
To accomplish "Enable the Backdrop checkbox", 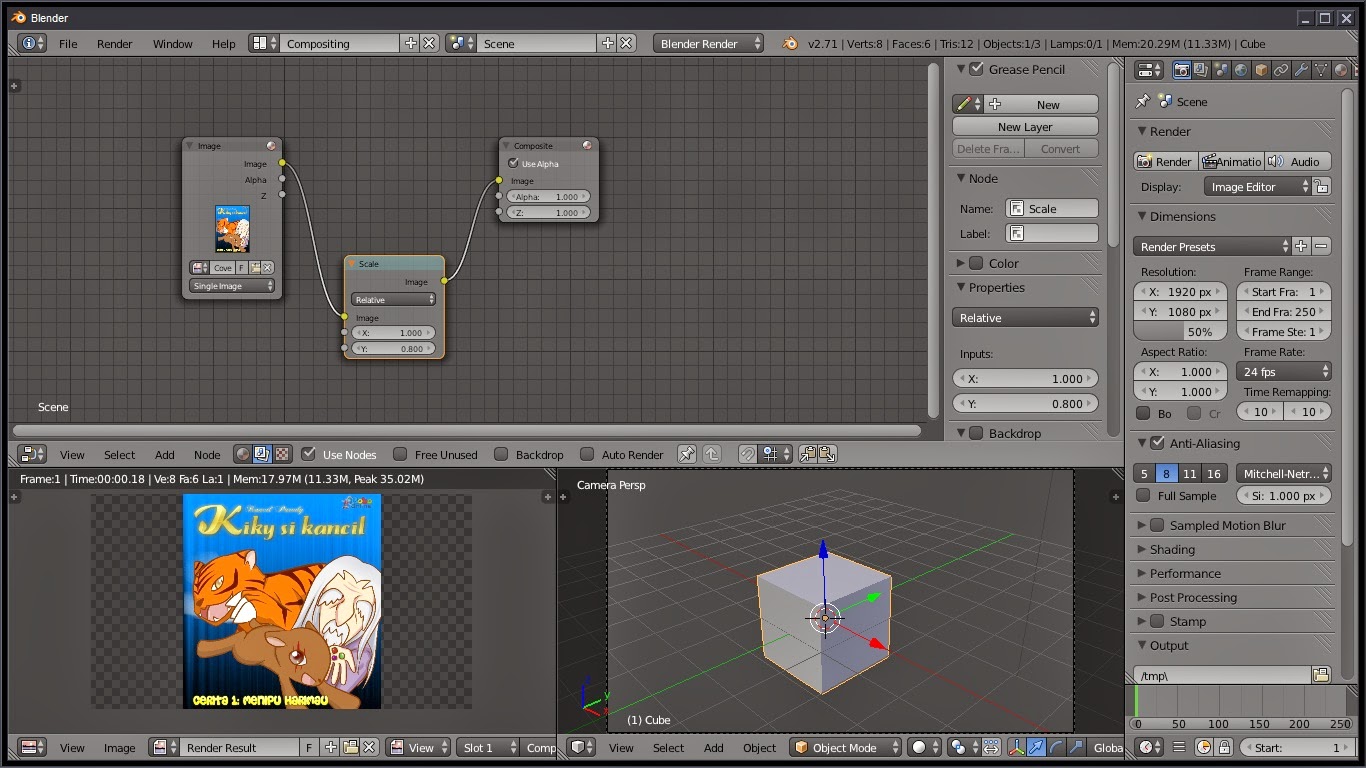I will click(502, 454).
